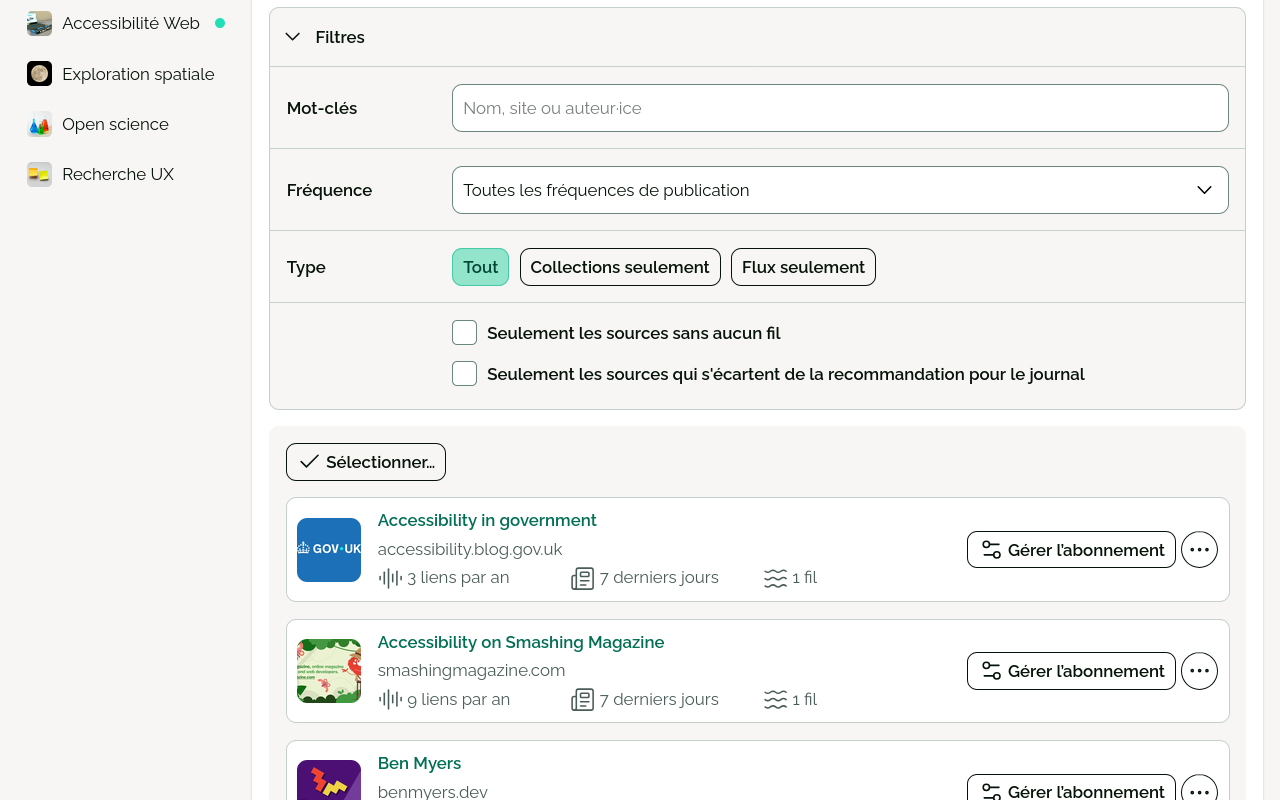This screenshot has width=1280, height=800.
Task: Click the frequency icon beside 9 liens par an
Action: pos(390,700)
